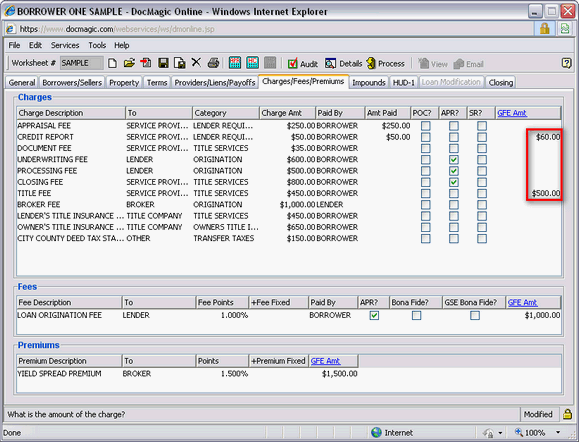This screenshot has height=442, width=579.
Task: Click the Internet zone globe icon
Action: point(376,432)
